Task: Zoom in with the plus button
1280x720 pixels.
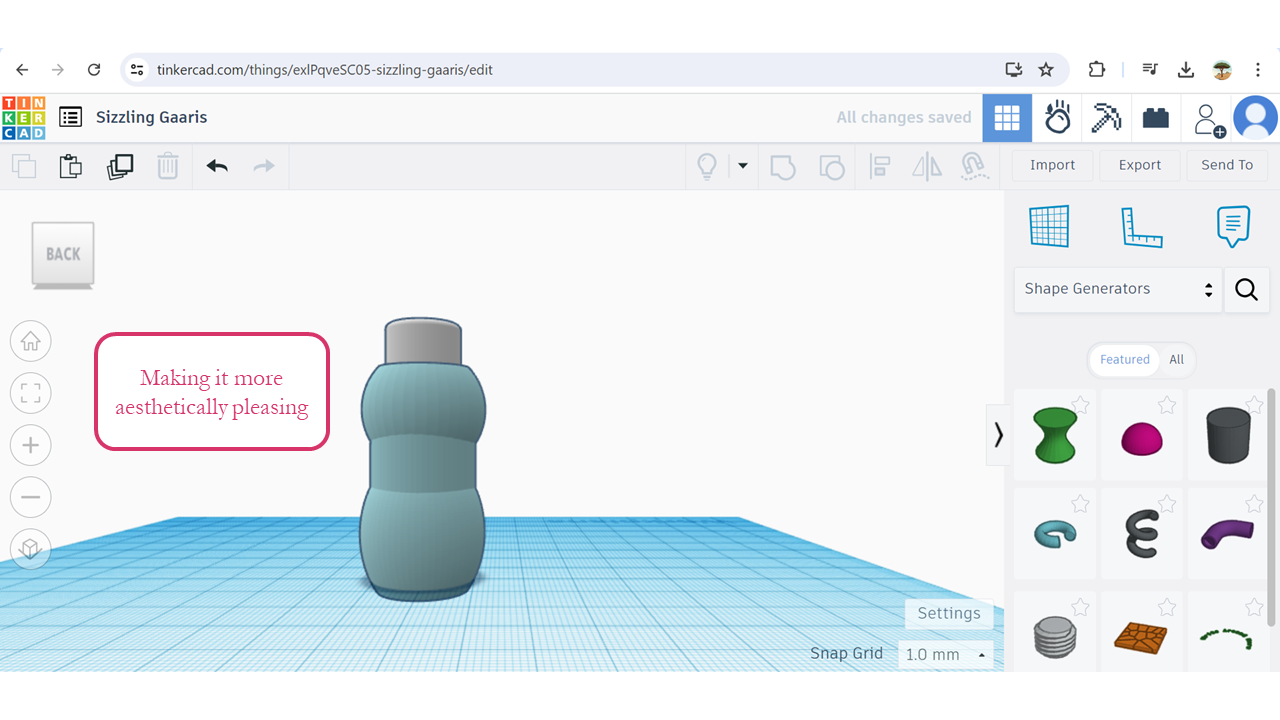Action: 31,445
